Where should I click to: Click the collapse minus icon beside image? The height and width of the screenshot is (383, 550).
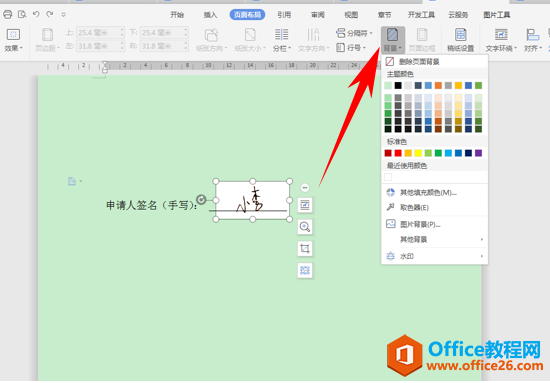tap(305, 188)
